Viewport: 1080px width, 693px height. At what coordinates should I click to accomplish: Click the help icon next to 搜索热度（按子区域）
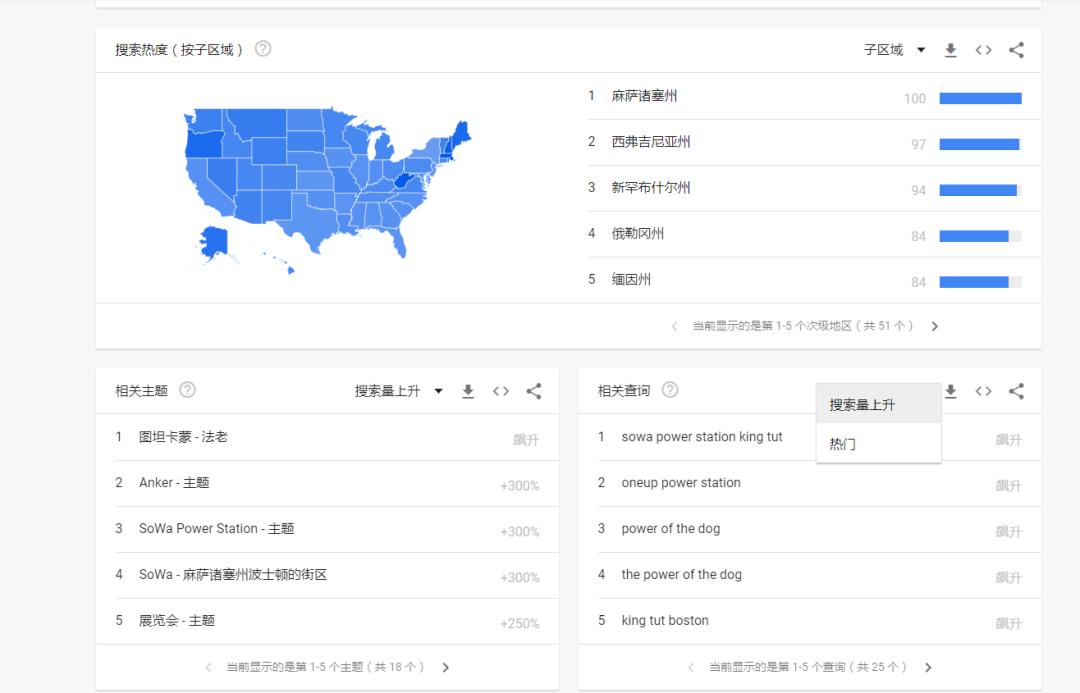click(262, 47)
